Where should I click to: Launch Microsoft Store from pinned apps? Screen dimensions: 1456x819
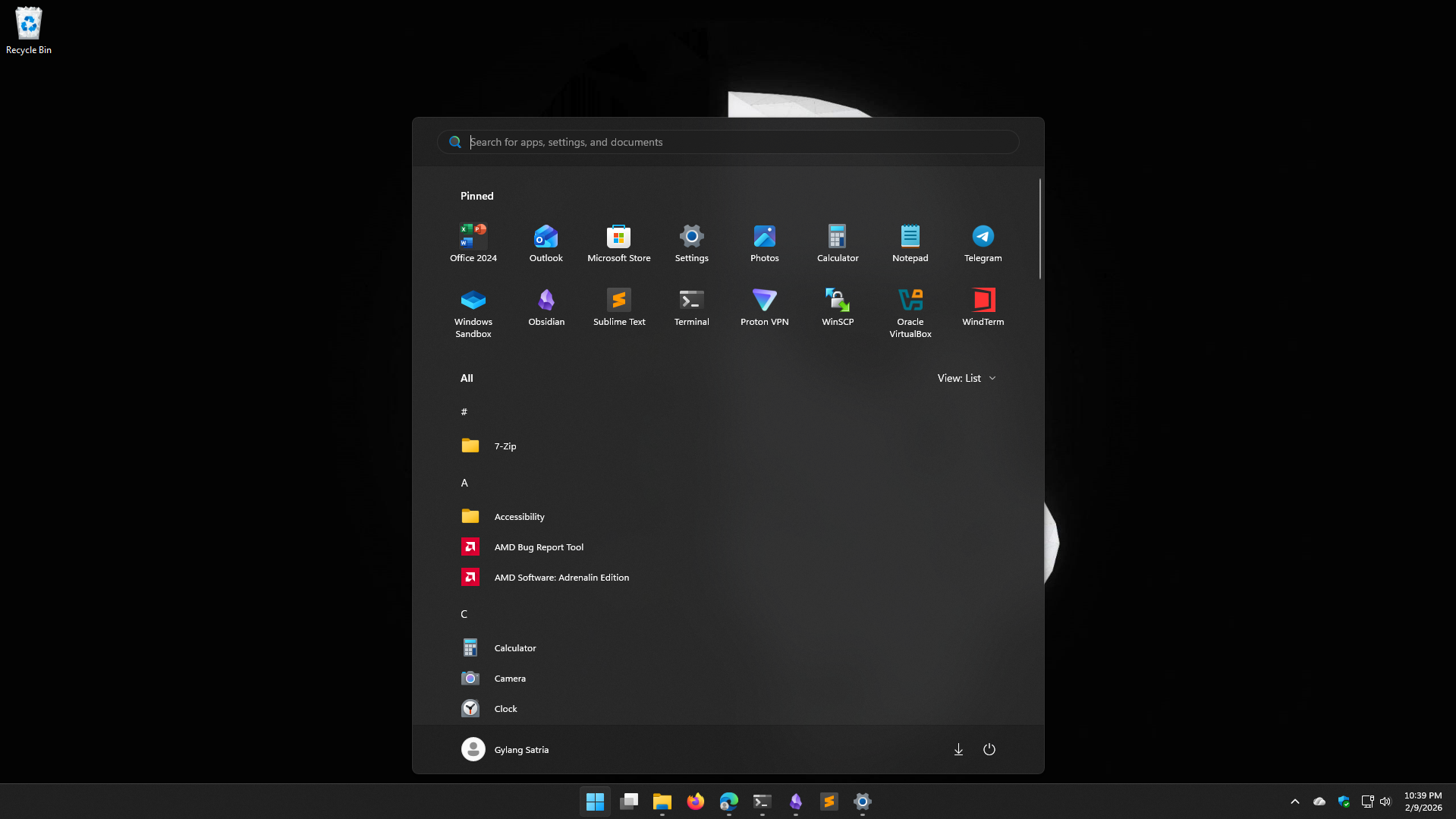[618, 243]
